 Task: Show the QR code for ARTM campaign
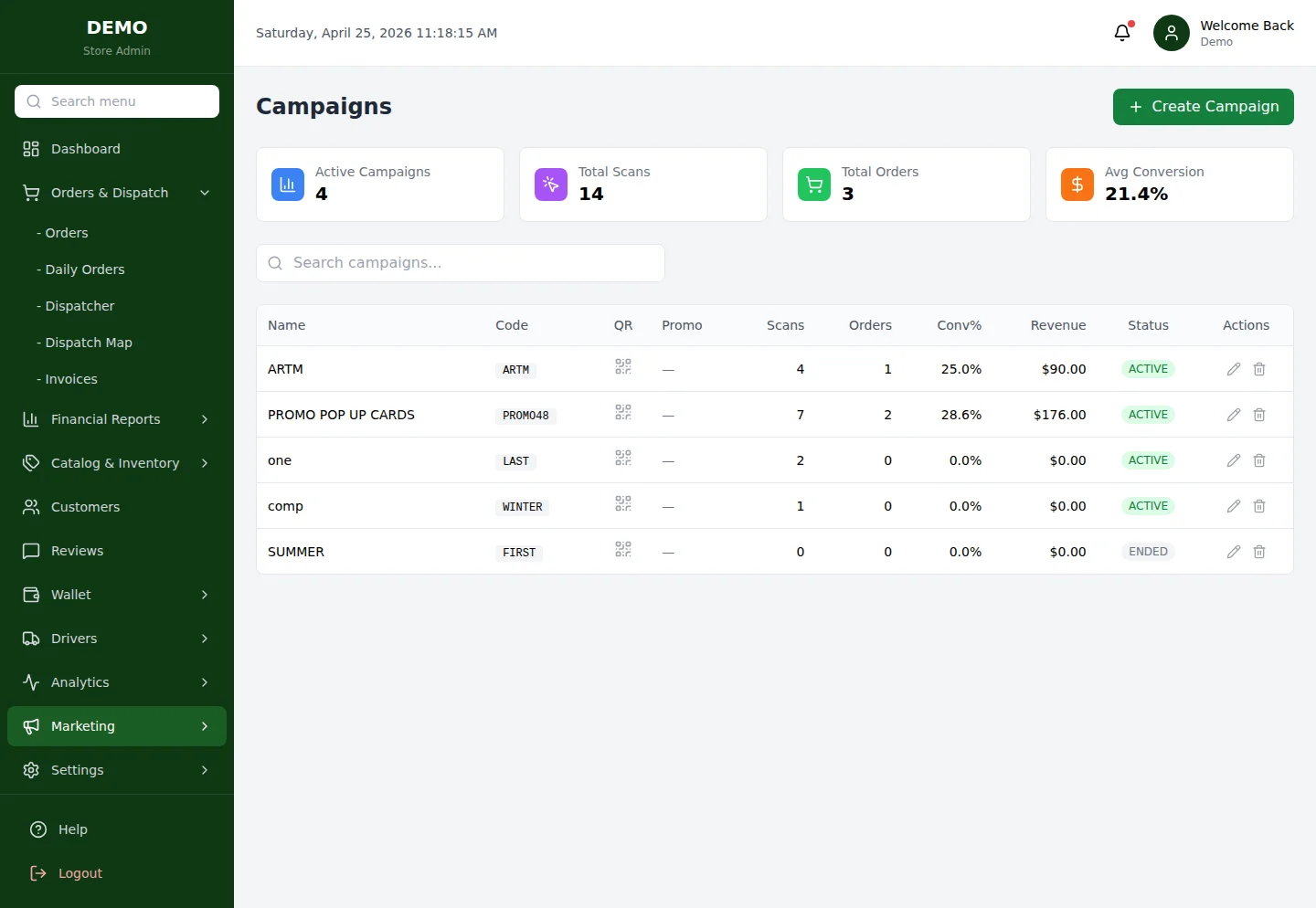tap(622, 366)
